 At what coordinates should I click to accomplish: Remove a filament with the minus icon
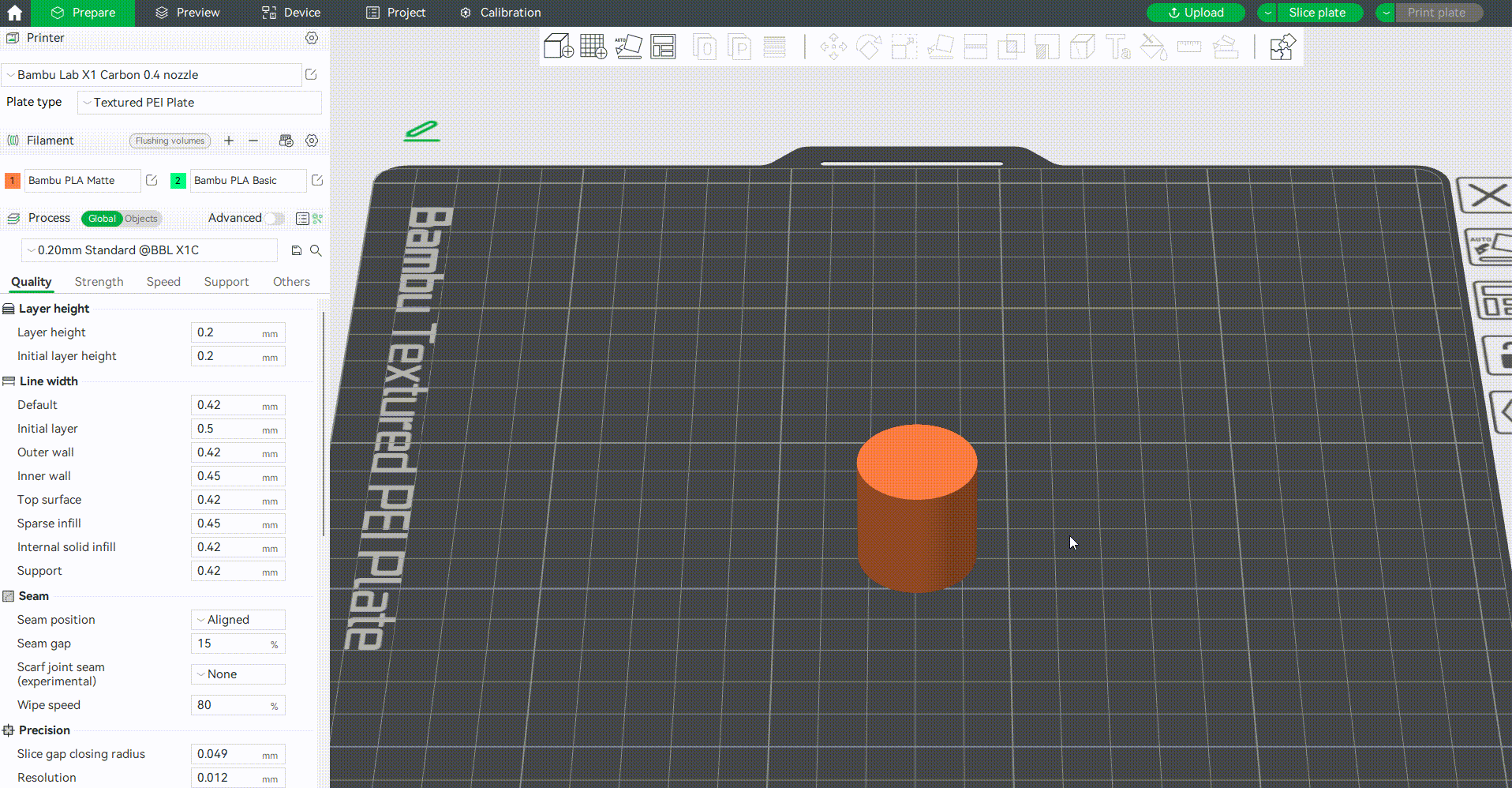click(x=253, y=141)
